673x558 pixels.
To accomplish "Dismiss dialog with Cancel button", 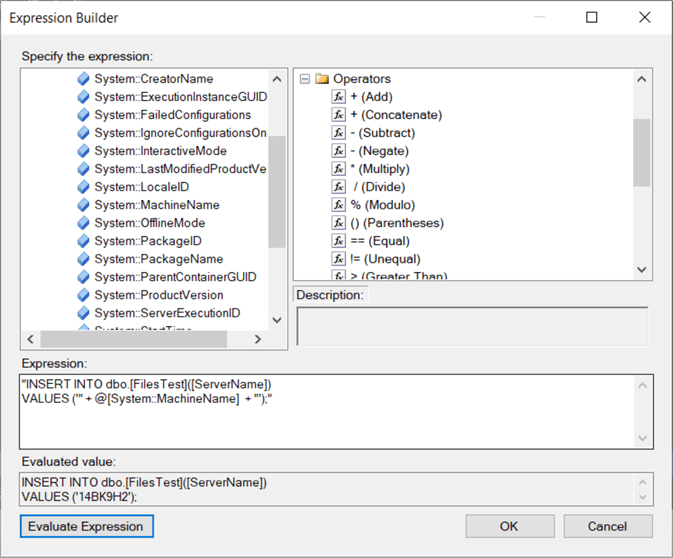I will click(x=608, y=526).
